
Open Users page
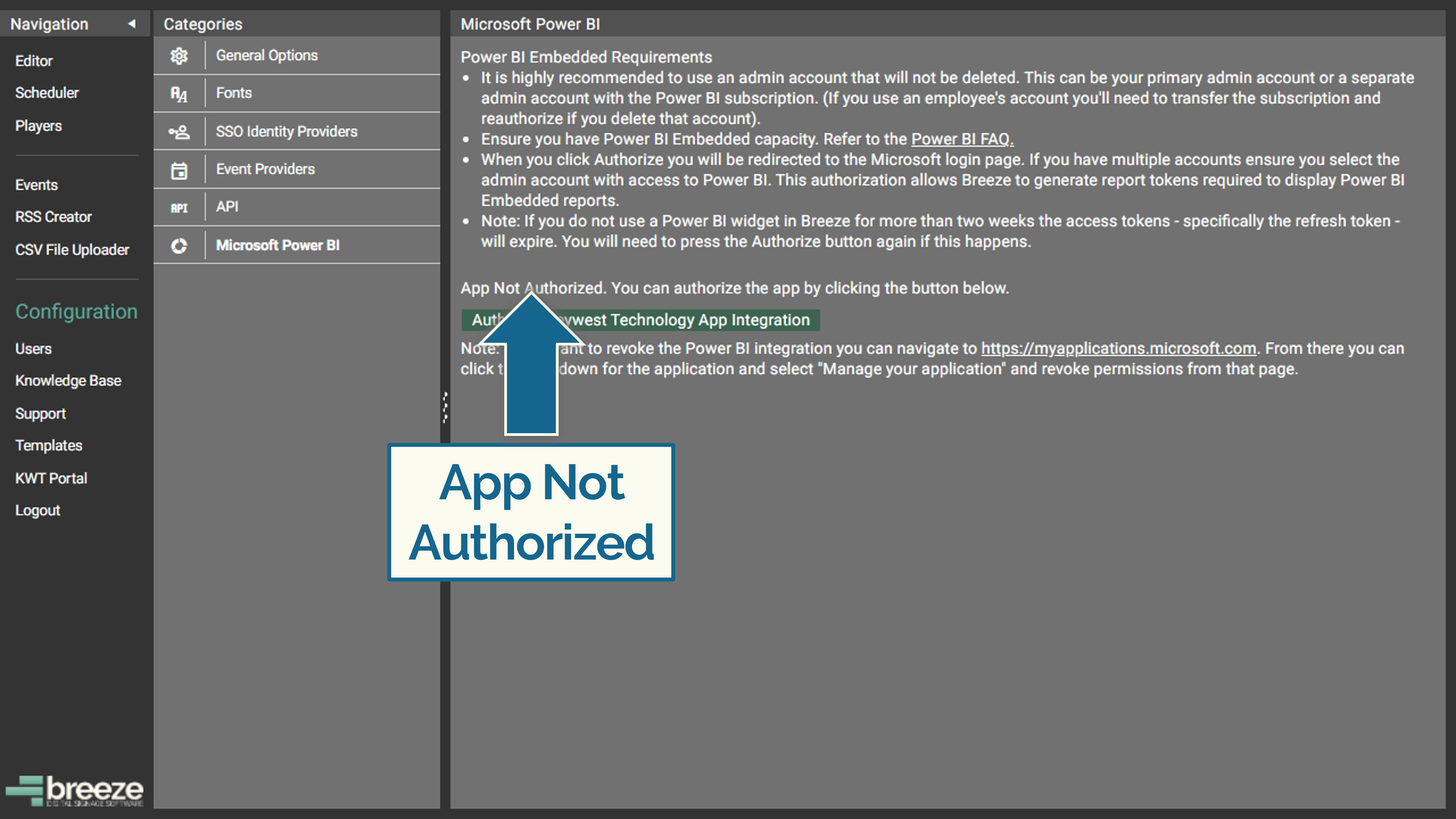tap(33, 349)
